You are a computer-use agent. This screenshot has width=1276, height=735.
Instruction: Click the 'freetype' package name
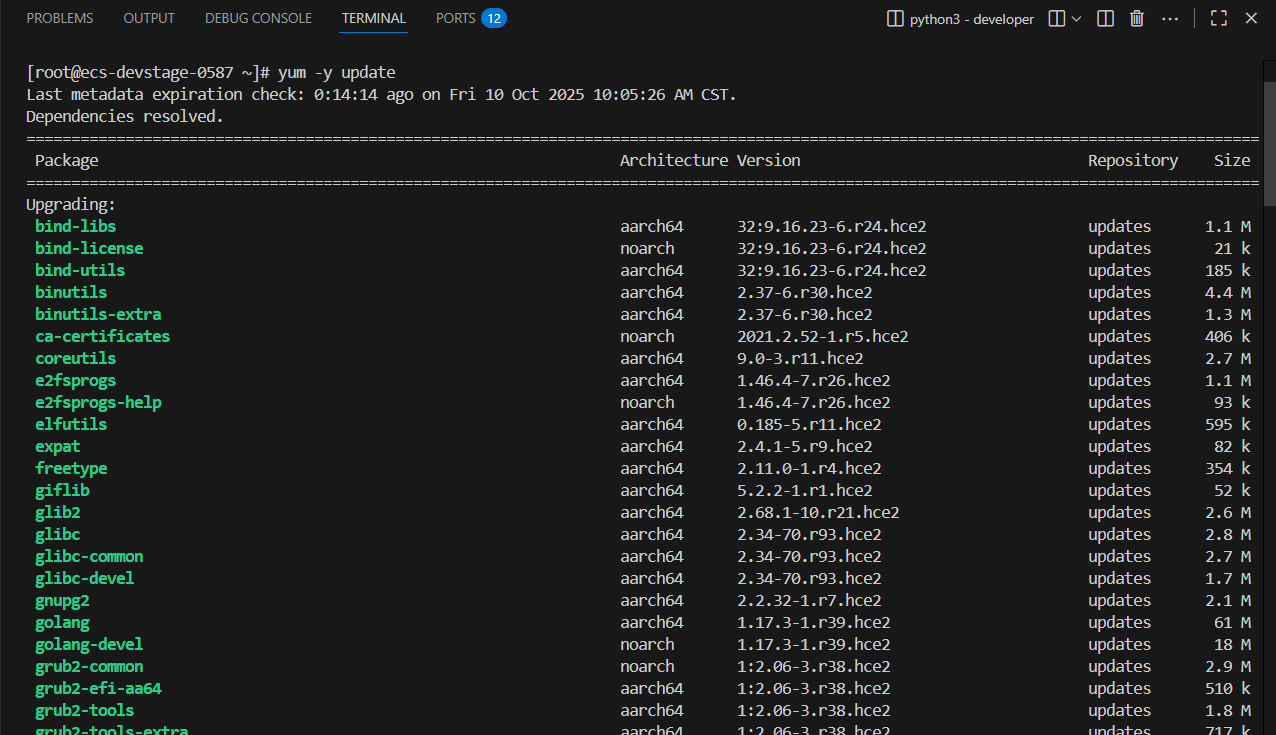tap(71, 468)
